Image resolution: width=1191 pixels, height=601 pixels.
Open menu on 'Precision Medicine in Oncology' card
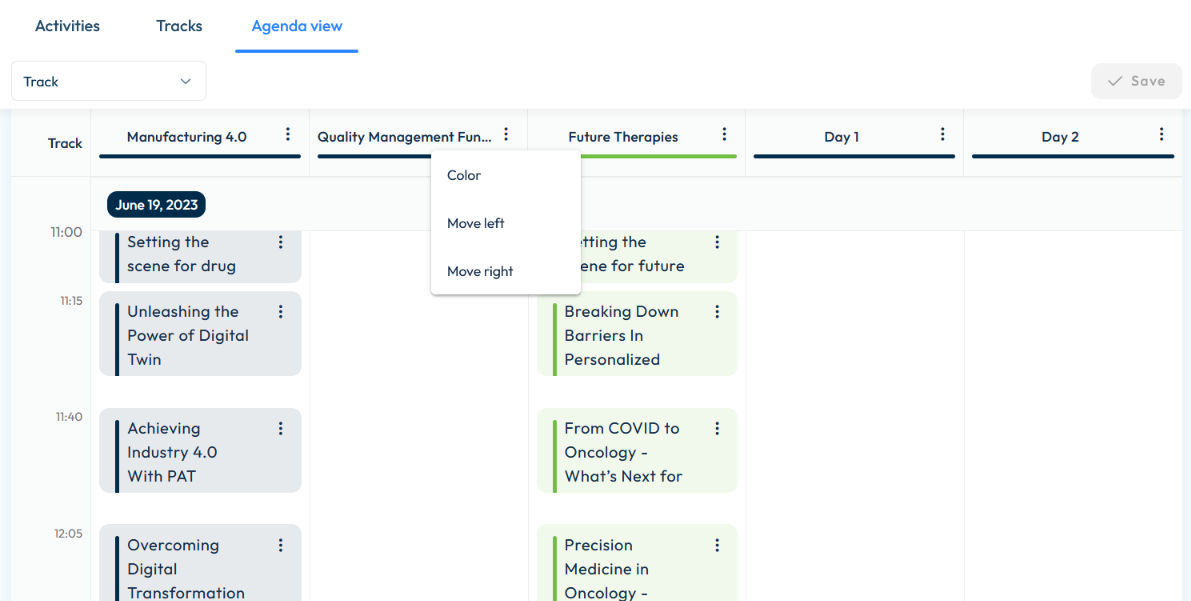click(x=717, y=545)
